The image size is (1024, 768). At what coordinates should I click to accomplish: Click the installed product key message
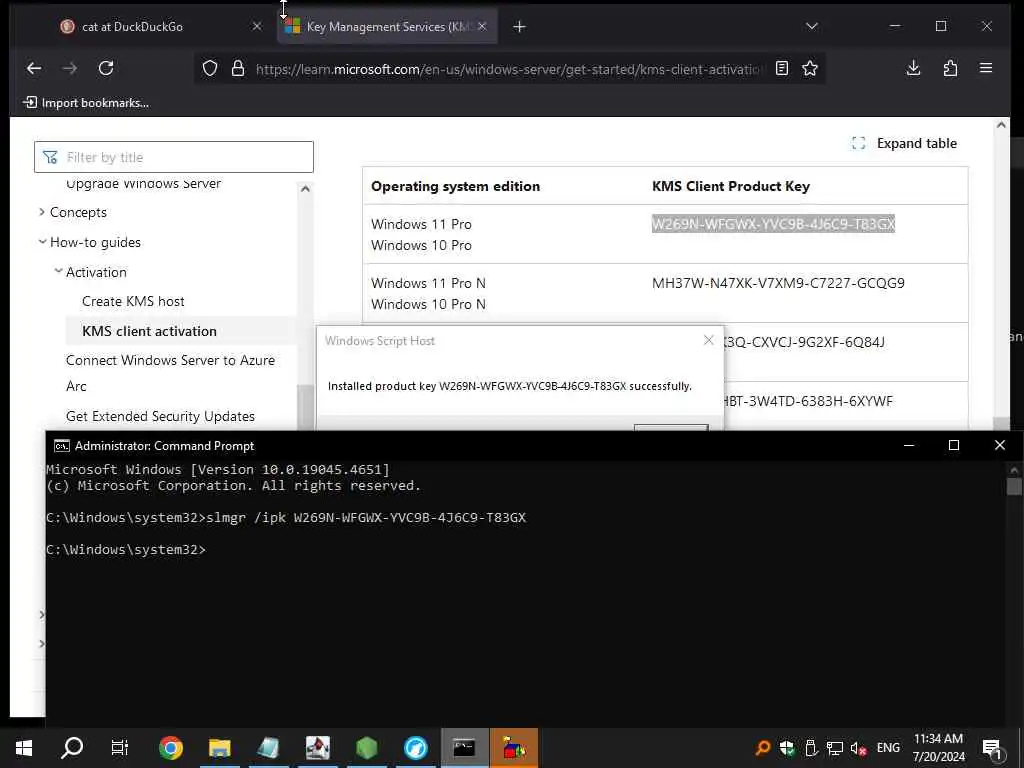tap(509, 386)
